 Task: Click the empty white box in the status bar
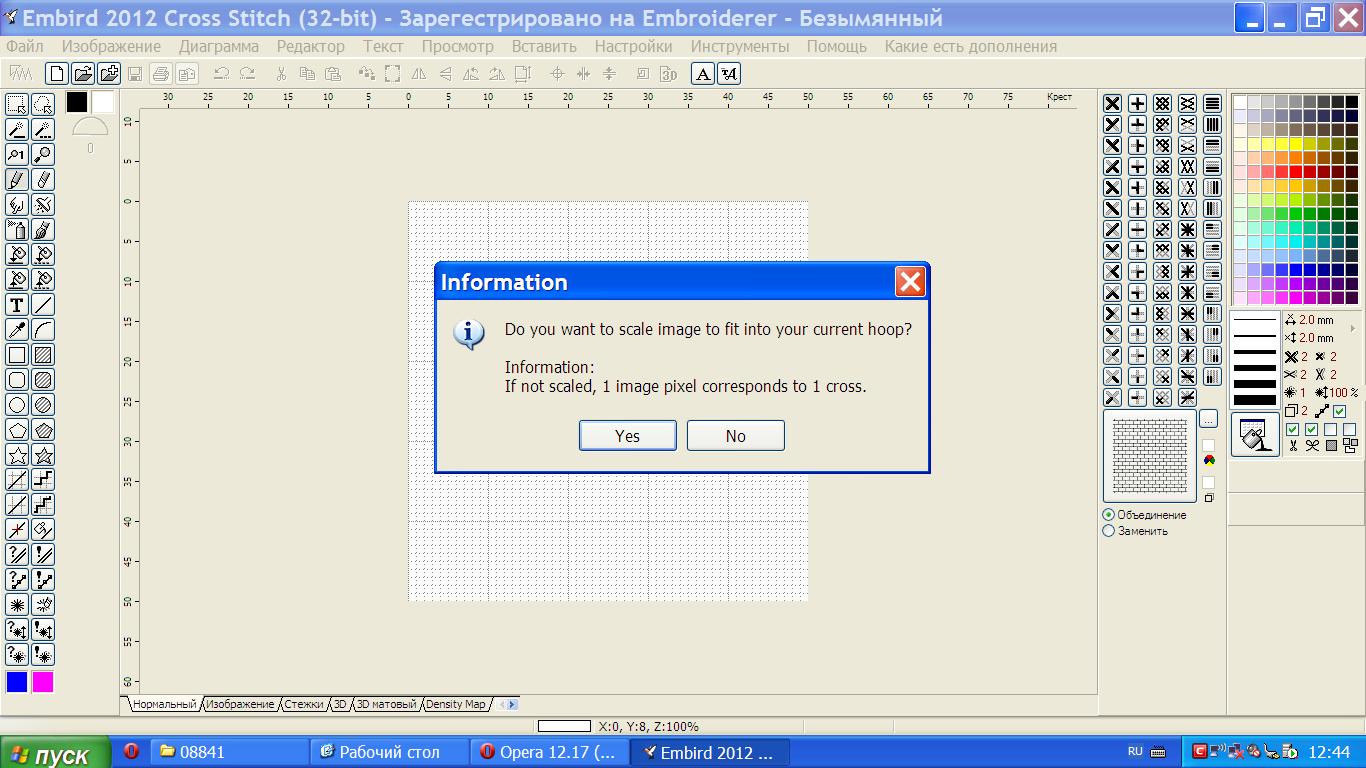[x=564, y=726]
